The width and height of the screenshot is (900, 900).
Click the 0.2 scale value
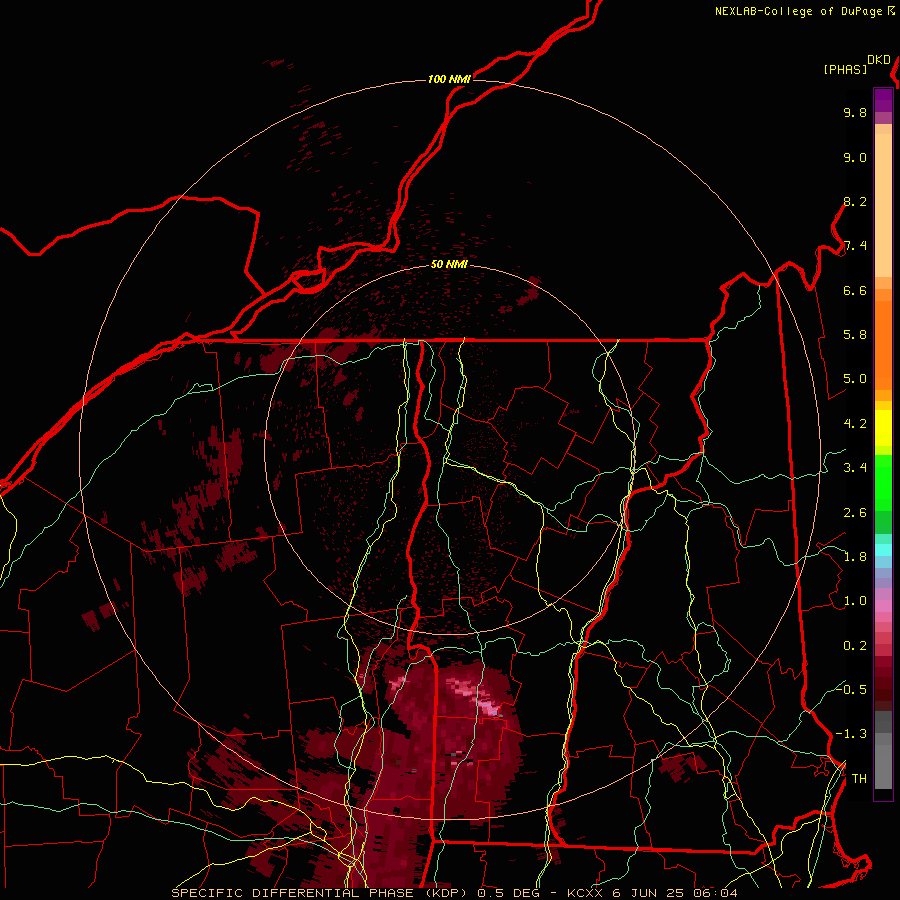point(855,646)
